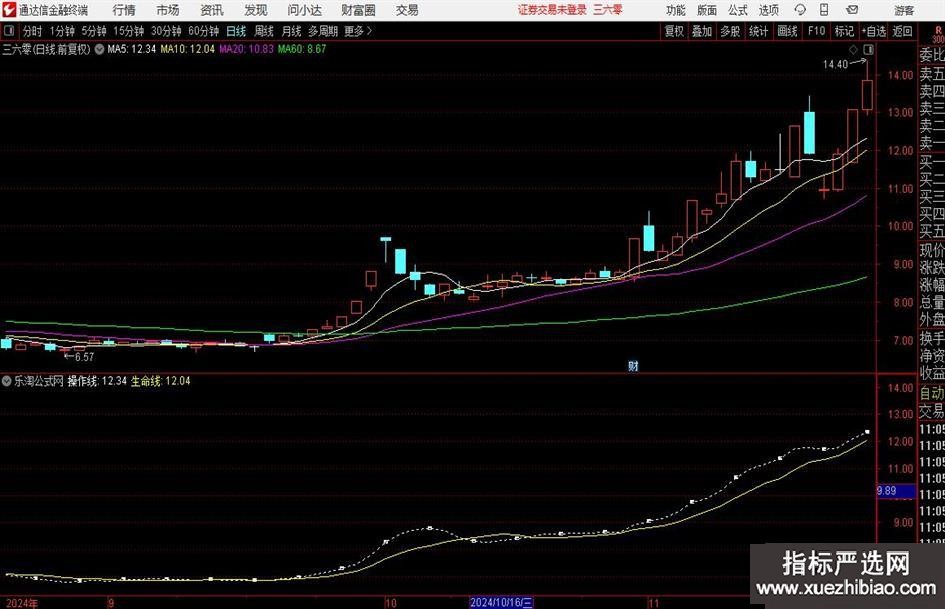Switch to 1分钟 period tab
Image resolution: width=945 pixels, height=609 pixels.
coord(62,31)
